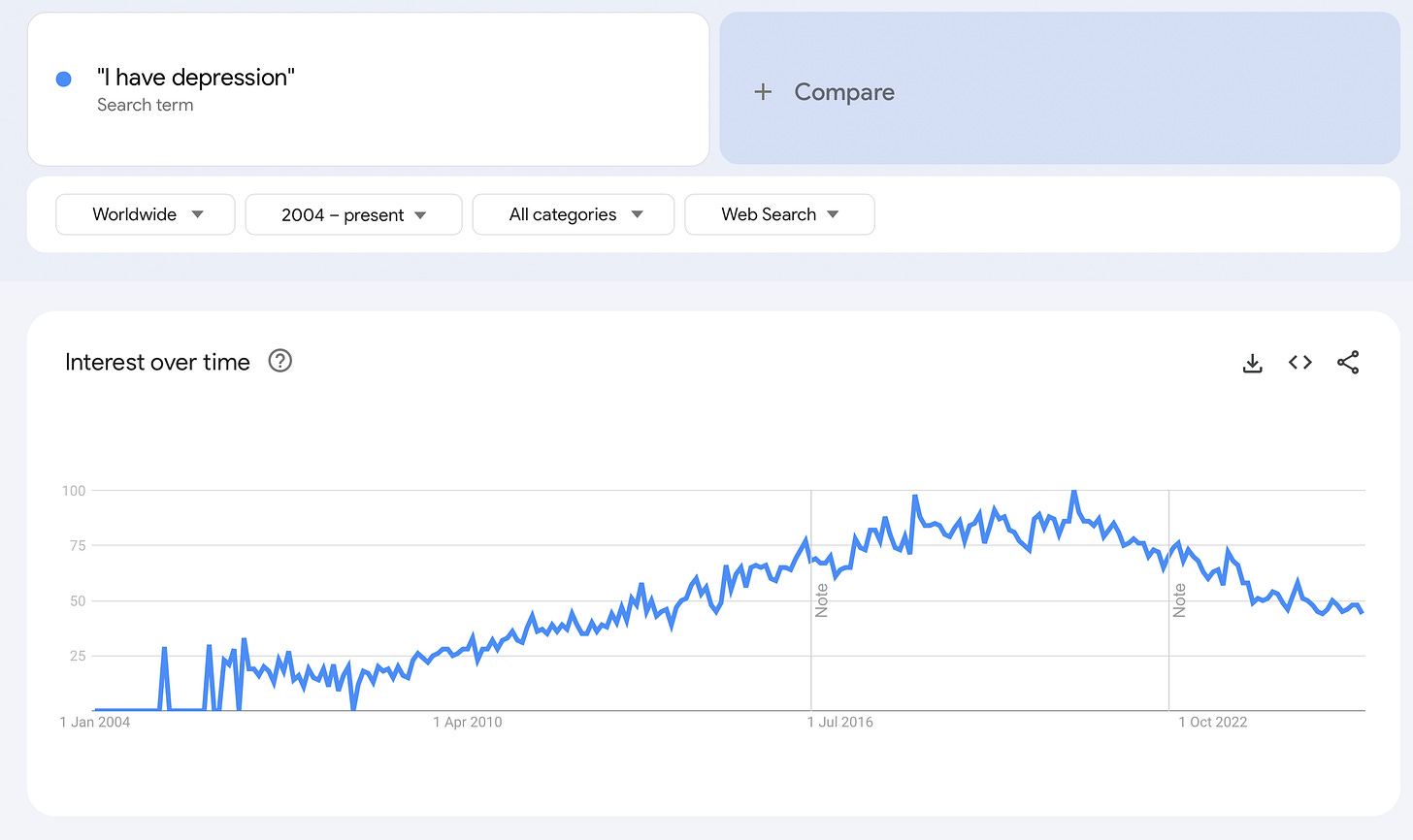Expand the 2004 – present date range

coord(353,214)
